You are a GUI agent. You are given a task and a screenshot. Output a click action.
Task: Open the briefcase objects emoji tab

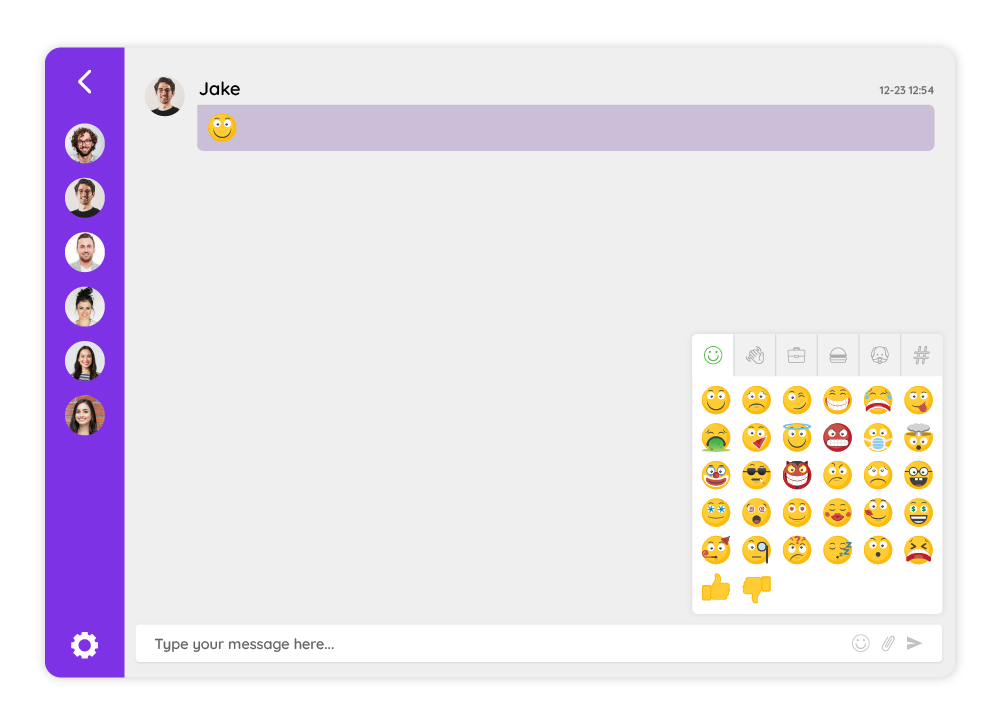(x=797, y=355)
